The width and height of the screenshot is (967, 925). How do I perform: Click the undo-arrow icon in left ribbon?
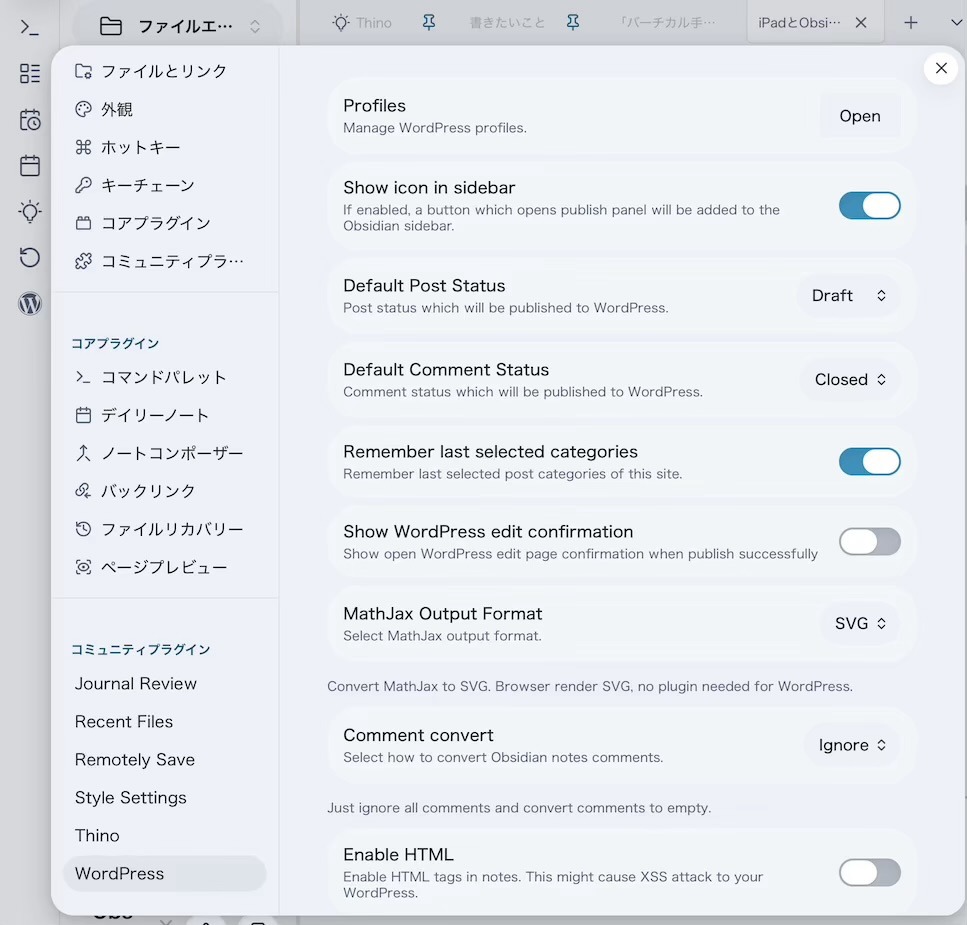(x=30, y=257)
